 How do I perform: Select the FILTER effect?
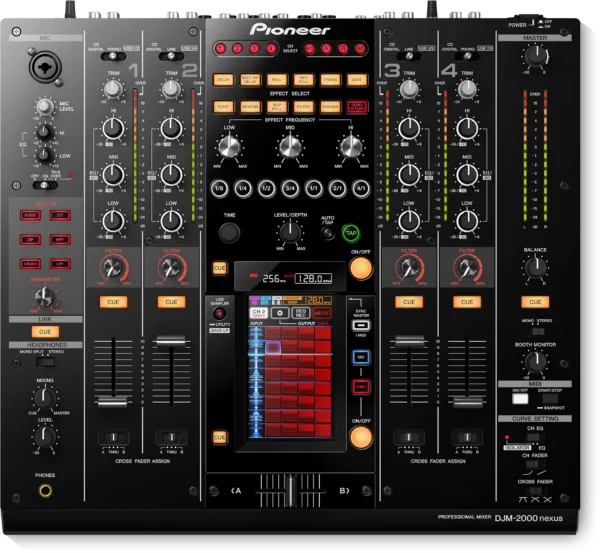click(x=303, y=107)
